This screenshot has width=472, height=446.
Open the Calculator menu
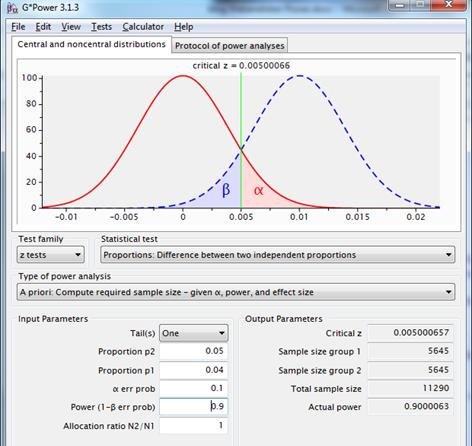pyautogui.click(x=143, y=27)
